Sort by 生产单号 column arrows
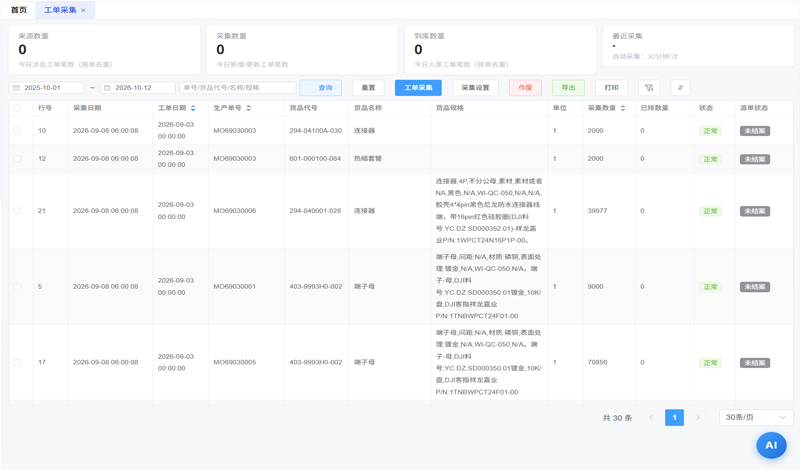The height and width of the screenshot is (470, 800). click(x=248, y=108)
